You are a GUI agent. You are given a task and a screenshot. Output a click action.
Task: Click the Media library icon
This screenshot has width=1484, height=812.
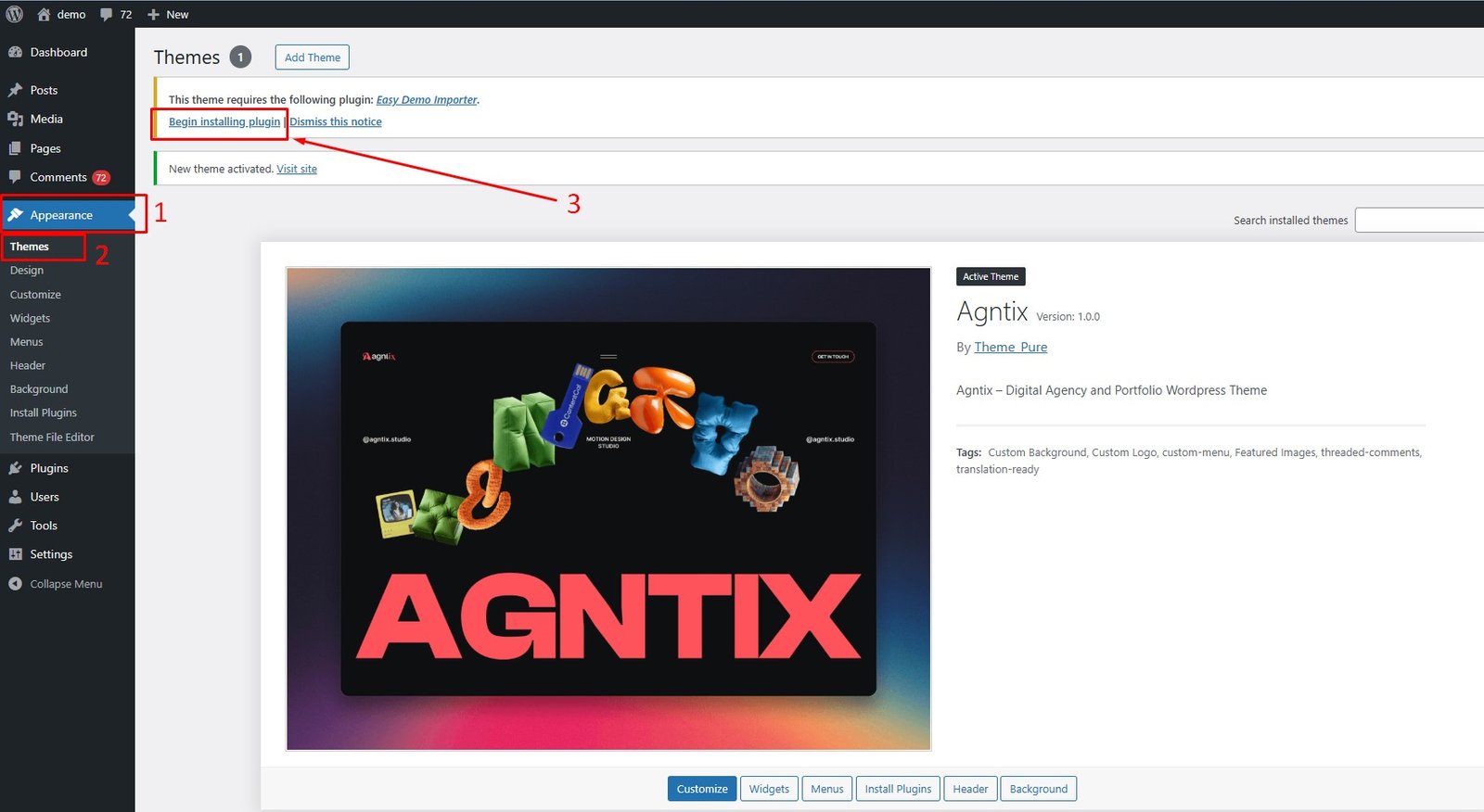(x=15, y=119)
